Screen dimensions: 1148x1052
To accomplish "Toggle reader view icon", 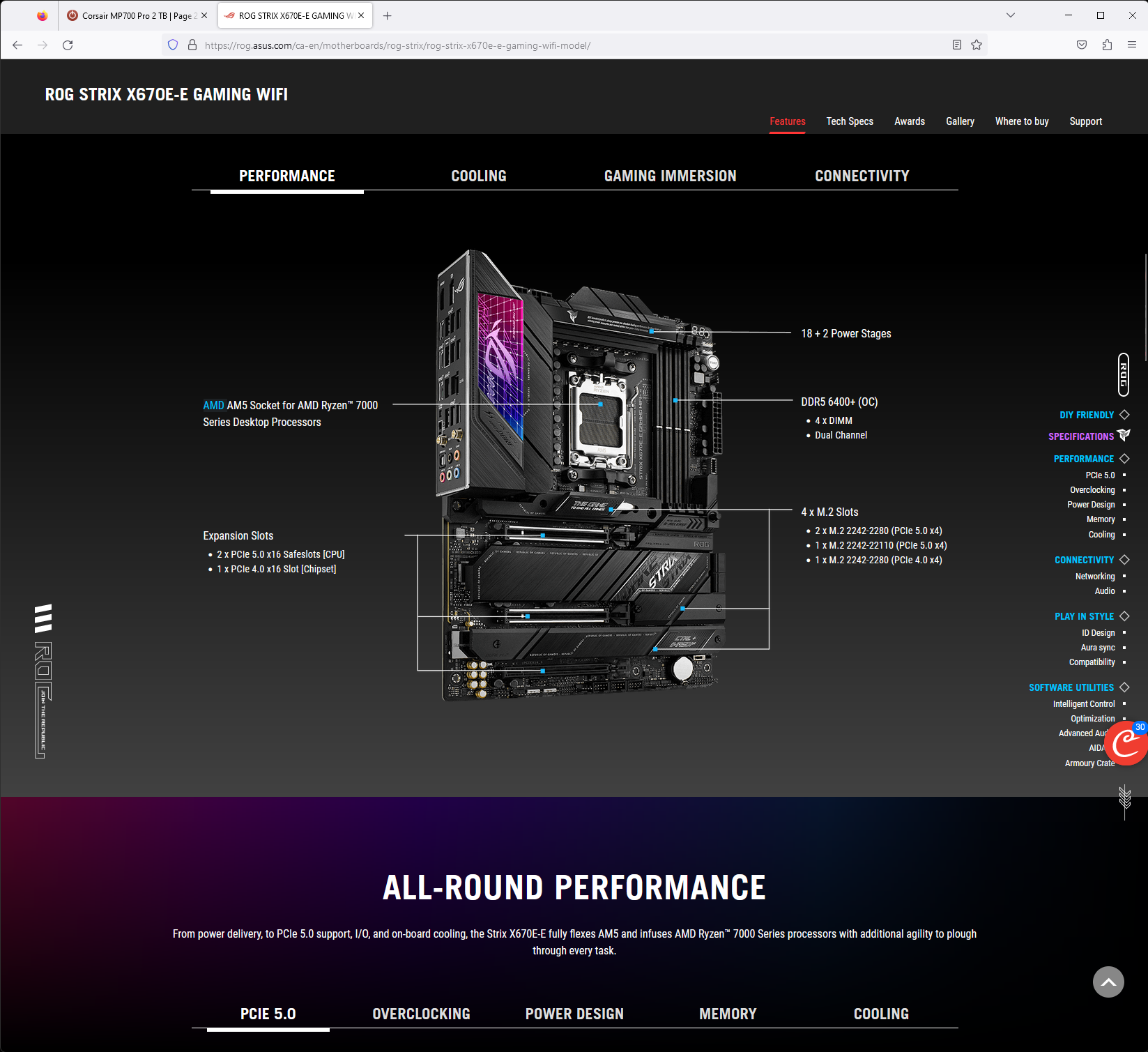I will (957, 45).
